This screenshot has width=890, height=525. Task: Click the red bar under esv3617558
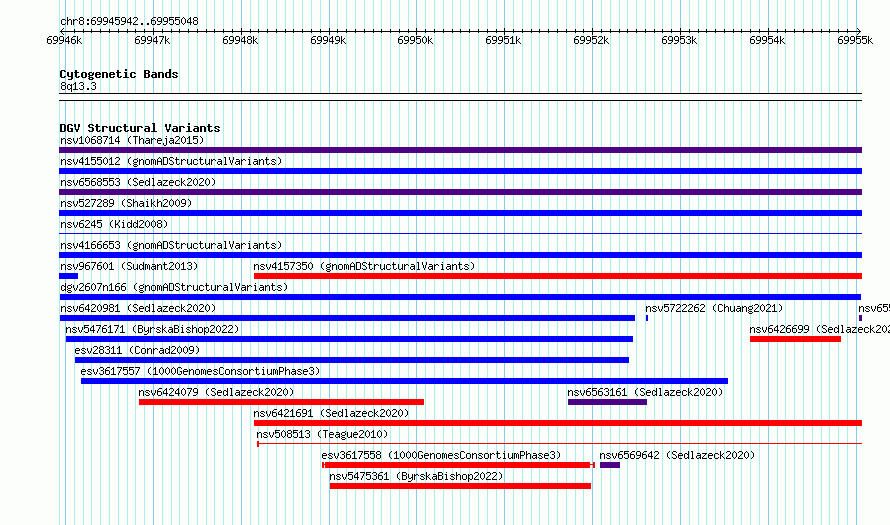pyautogui.click(x=459, y=465)
